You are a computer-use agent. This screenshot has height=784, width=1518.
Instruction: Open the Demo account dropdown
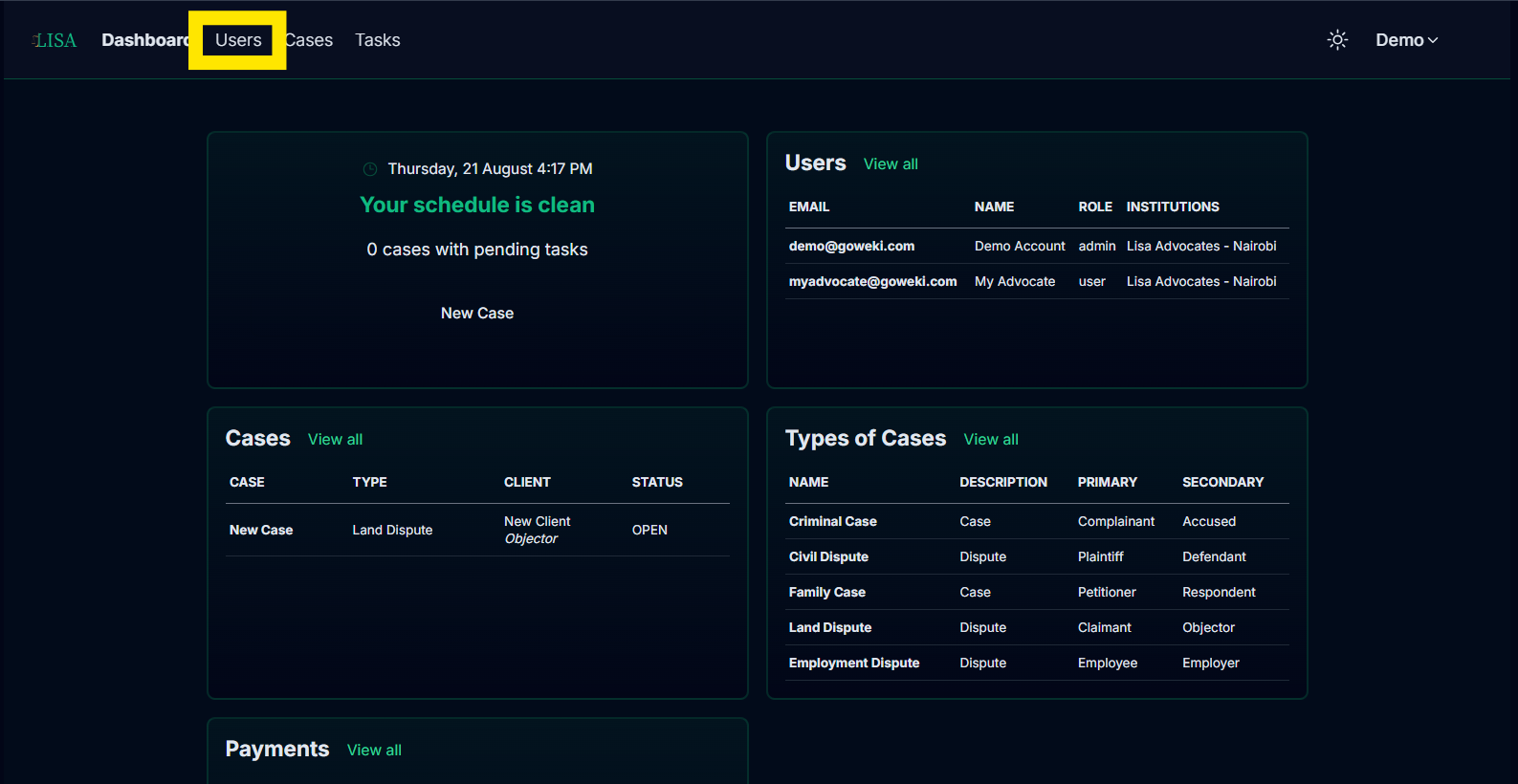(1406, 40)
